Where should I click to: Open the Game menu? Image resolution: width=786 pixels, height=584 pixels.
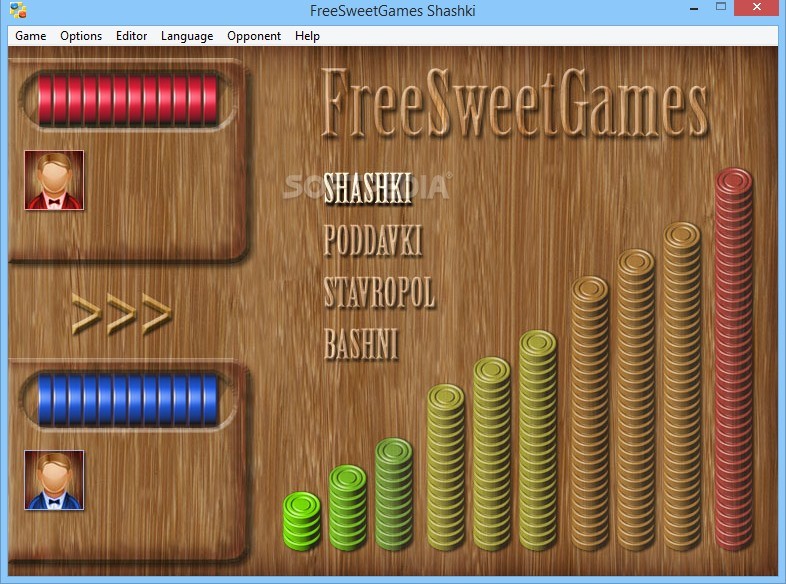click(x=31, y=36)
